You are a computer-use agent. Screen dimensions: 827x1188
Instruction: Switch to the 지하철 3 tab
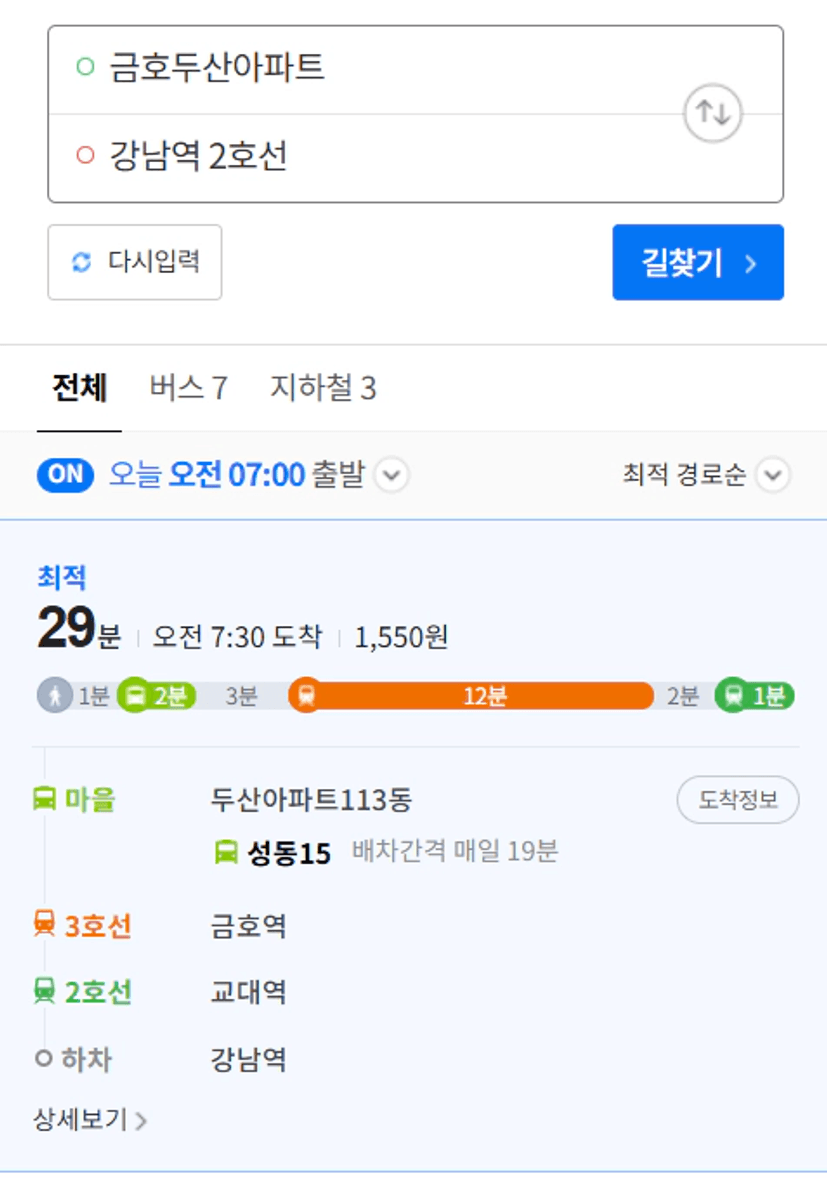[x=323, y=388]
